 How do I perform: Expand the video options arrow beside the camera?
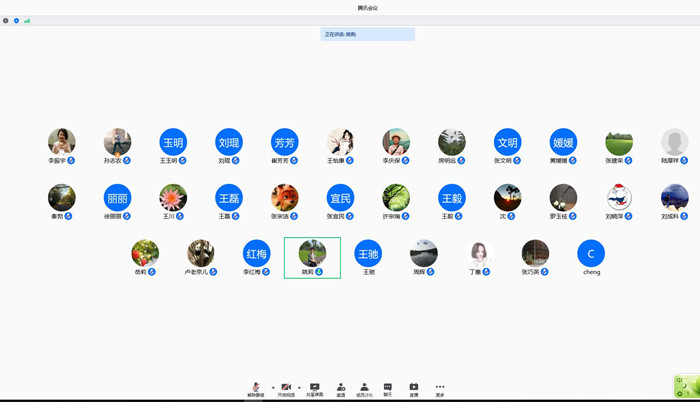299,387
